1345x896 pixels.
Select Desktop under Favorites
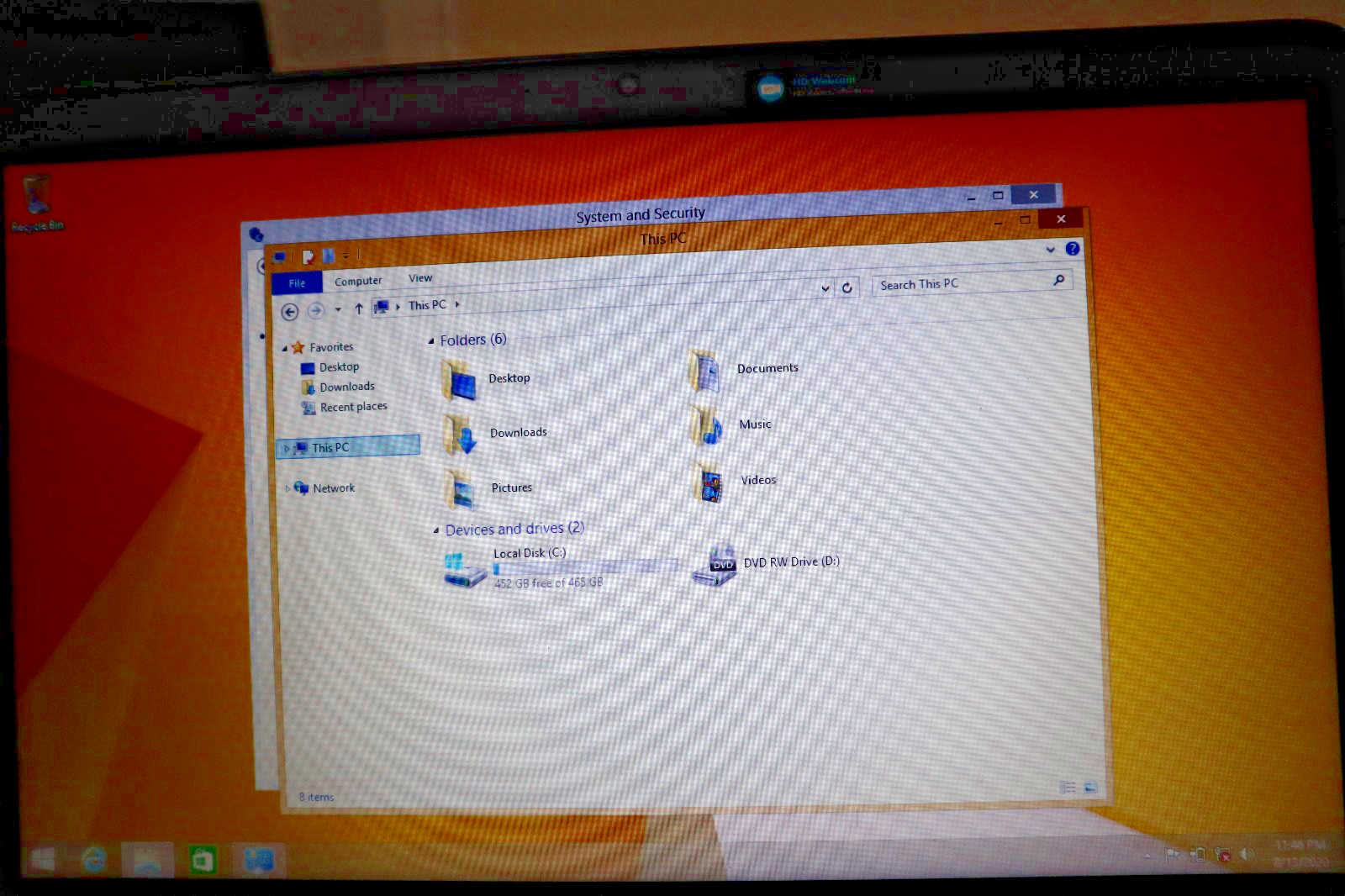pyautogui.click(x=339, y=367)
